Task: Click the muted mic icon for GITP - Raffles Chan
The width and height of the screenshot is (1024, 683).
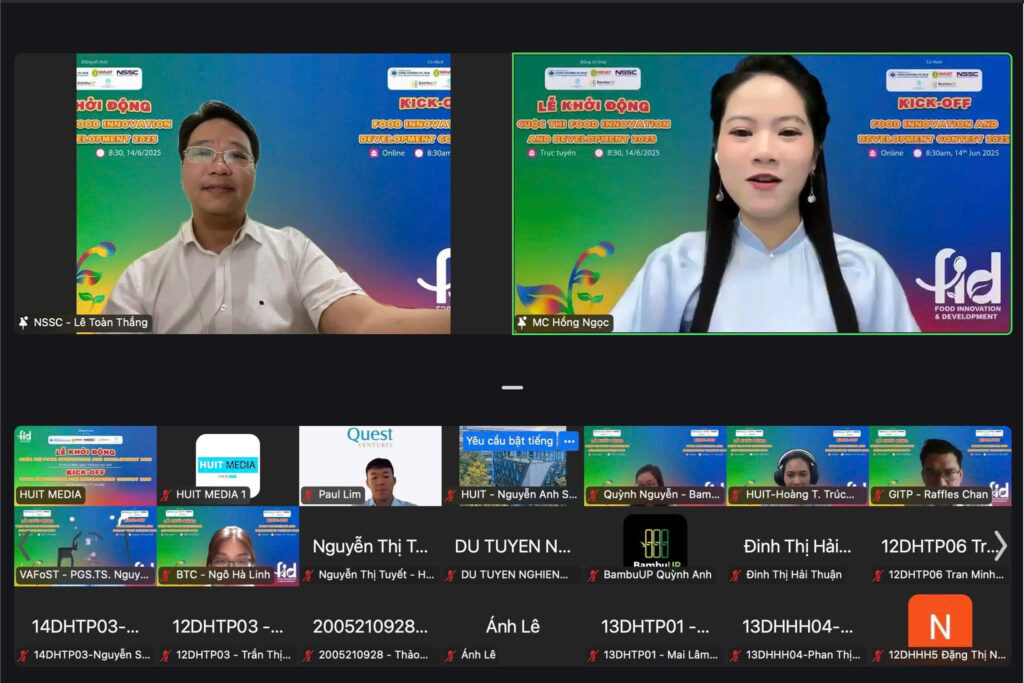Action: tap(878, 495)
